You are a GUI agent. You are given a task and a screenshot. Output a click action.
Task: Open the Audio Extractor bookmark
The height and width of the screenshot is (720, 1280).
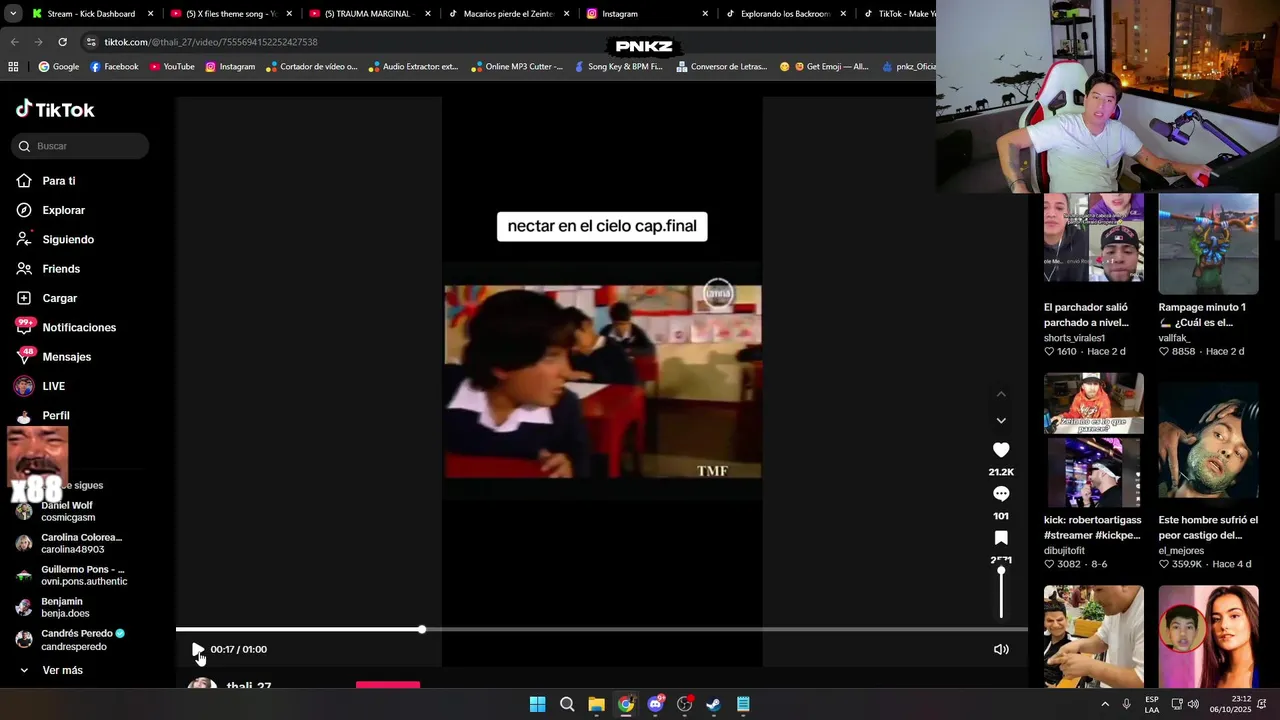coord(413,67)
